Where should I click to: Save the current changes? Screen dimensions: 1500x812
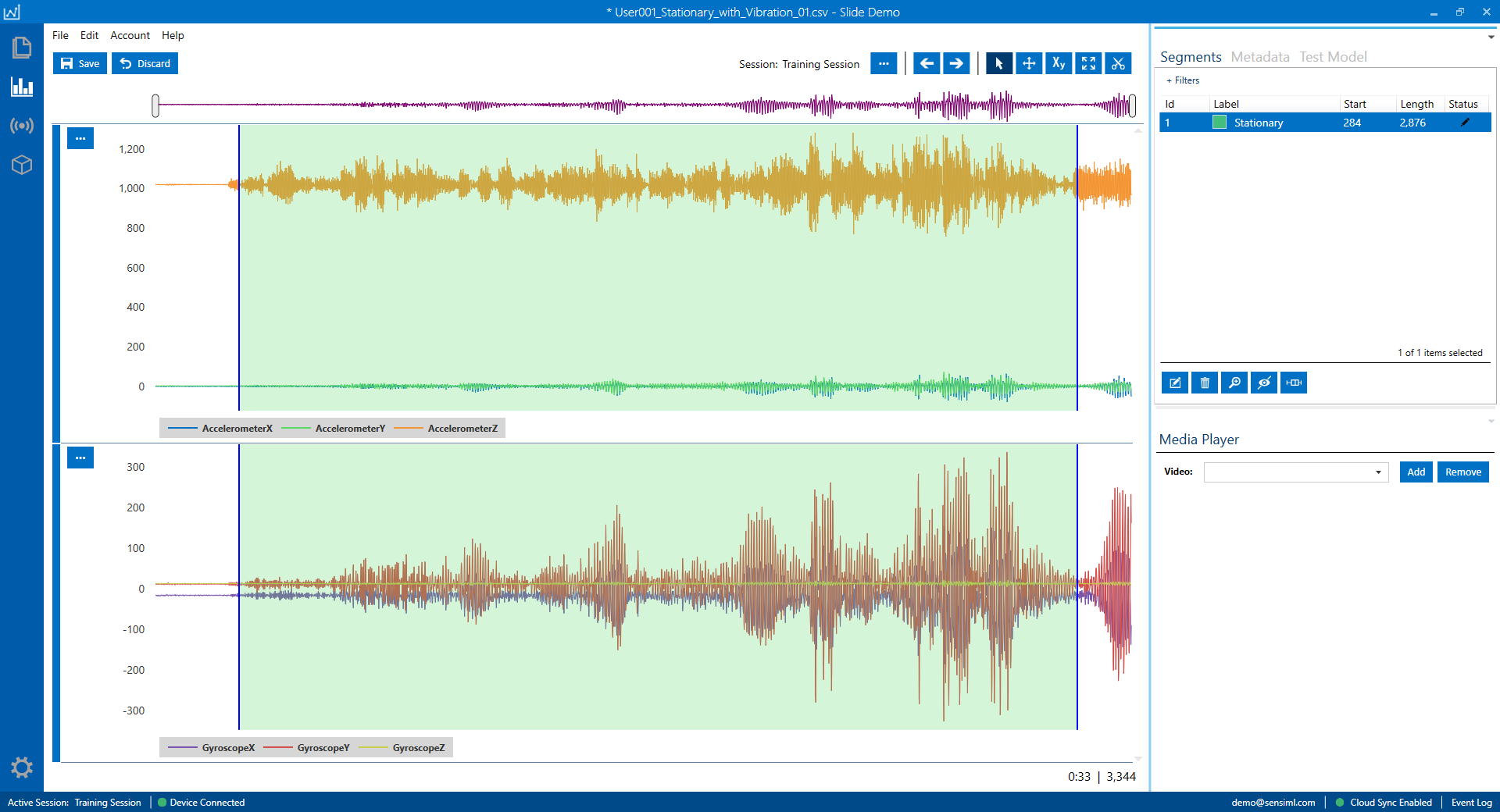[x=80, y=63]
